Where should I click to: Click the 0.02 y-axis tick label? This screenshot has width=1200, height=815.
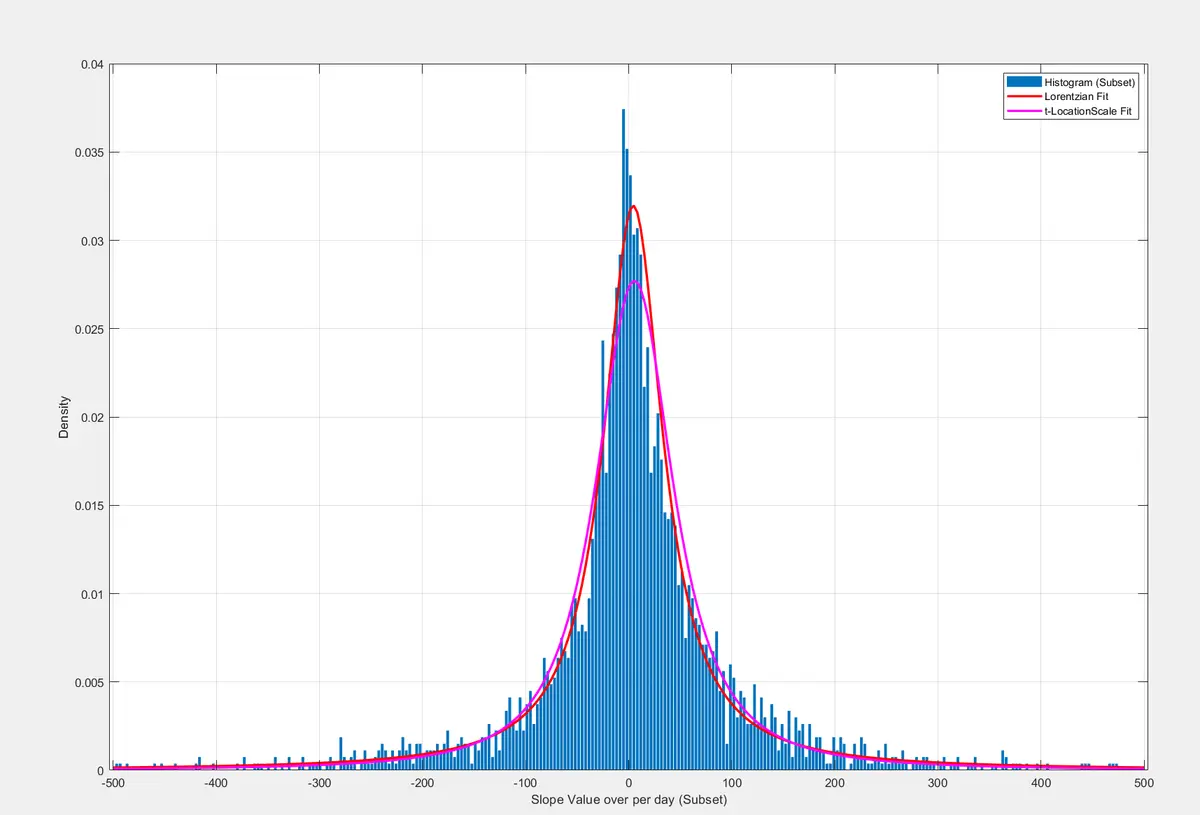[92, 418]
